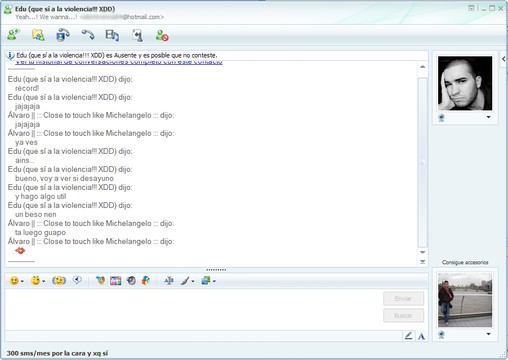Click the message text input area
Viewport: 508px width, 360px height.
(x=193, y=309)
